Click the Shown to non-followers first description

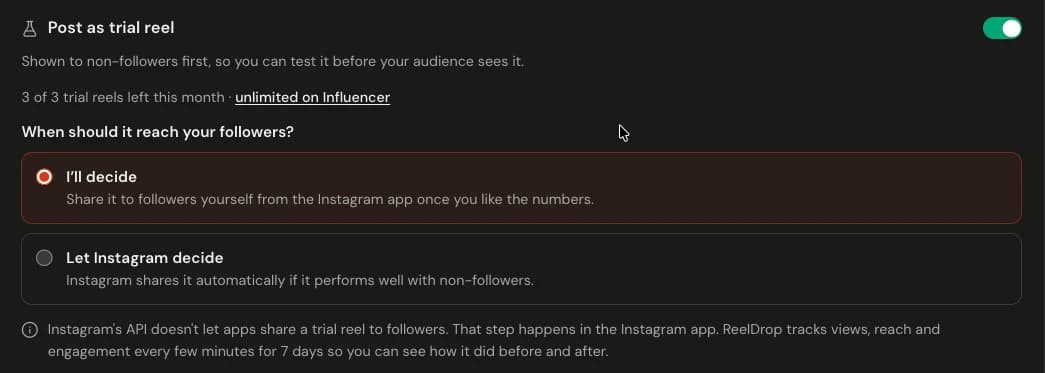[x=273, y=61]
